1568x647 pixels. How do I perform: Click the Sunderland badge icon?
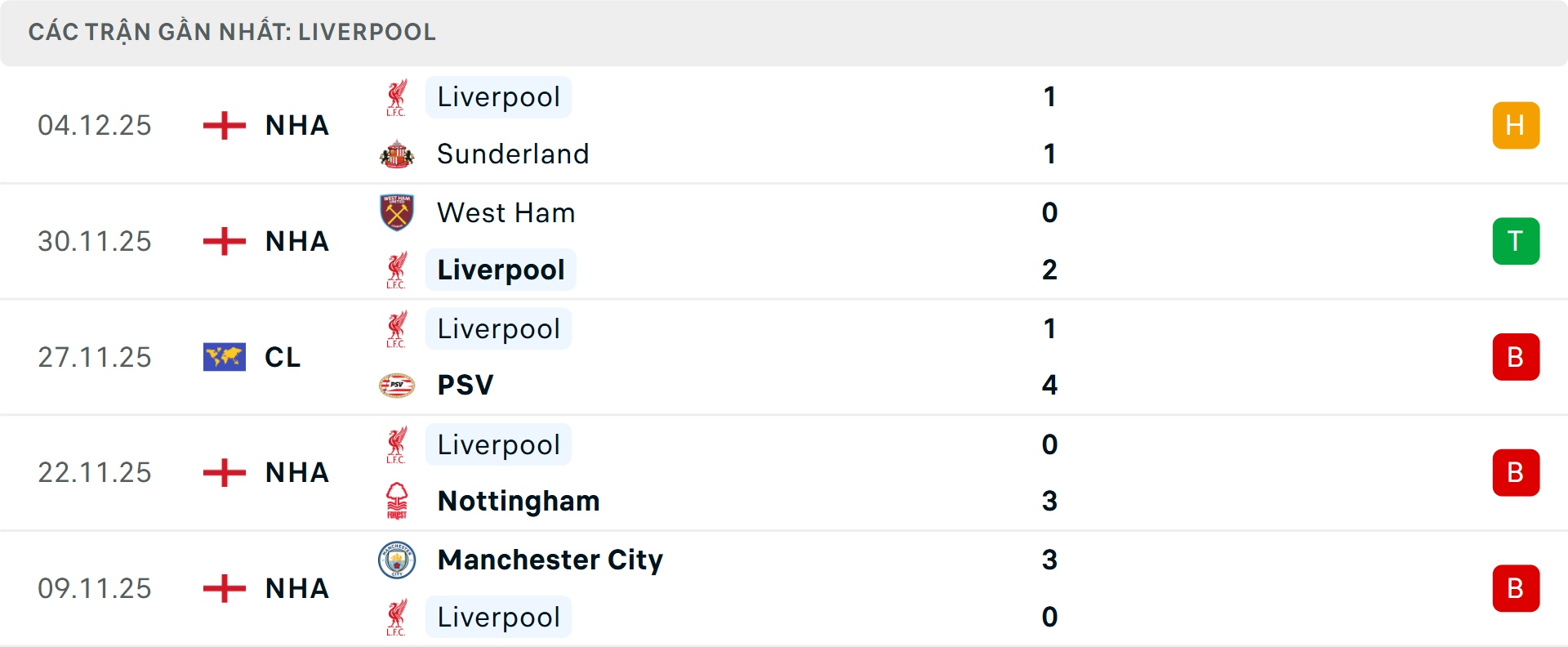coord(398,154)
